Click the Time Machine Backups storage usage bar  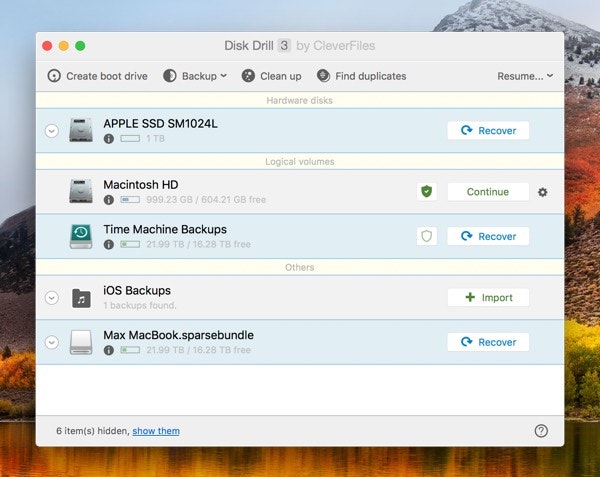tap(130, 244)
